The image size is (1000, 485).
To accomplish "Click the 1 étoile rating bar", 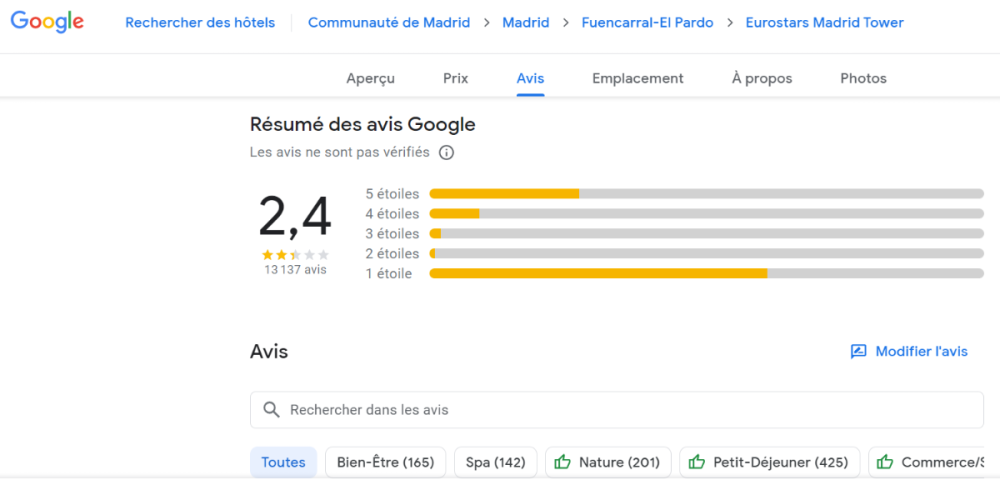I will [x=706, y=273].
